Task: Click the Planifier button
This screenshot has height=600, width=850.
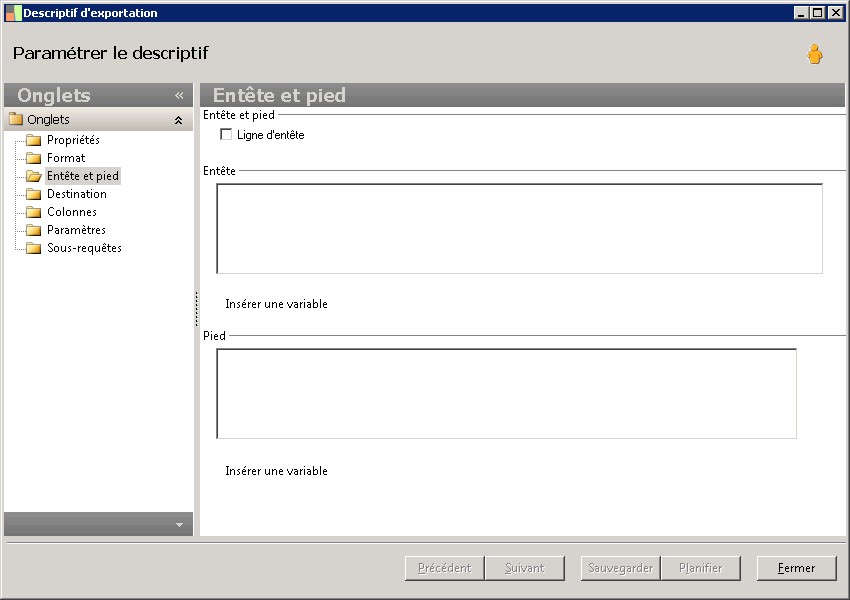Action: click(x=700, y=568)
